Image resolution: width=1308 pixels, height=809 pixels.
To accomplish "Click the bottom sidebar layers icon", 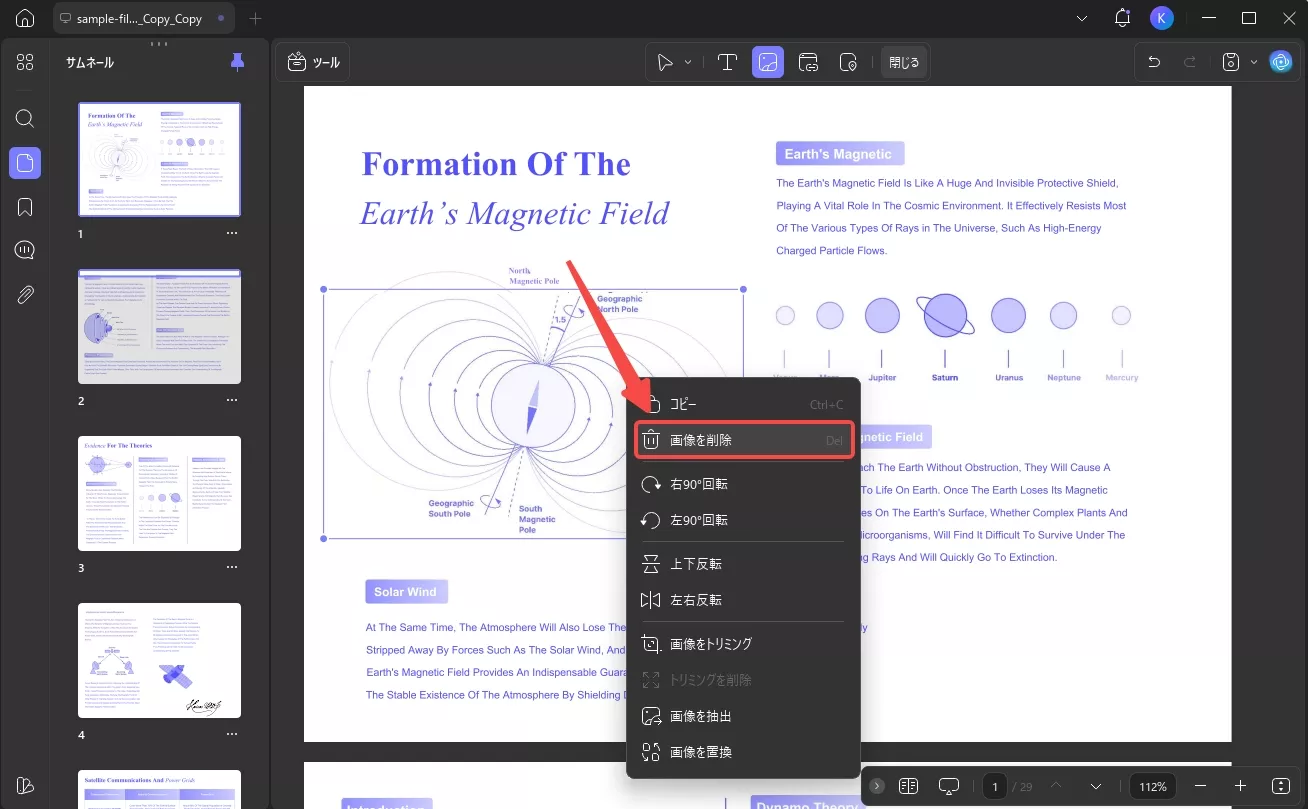I will [x=25, y=785].
